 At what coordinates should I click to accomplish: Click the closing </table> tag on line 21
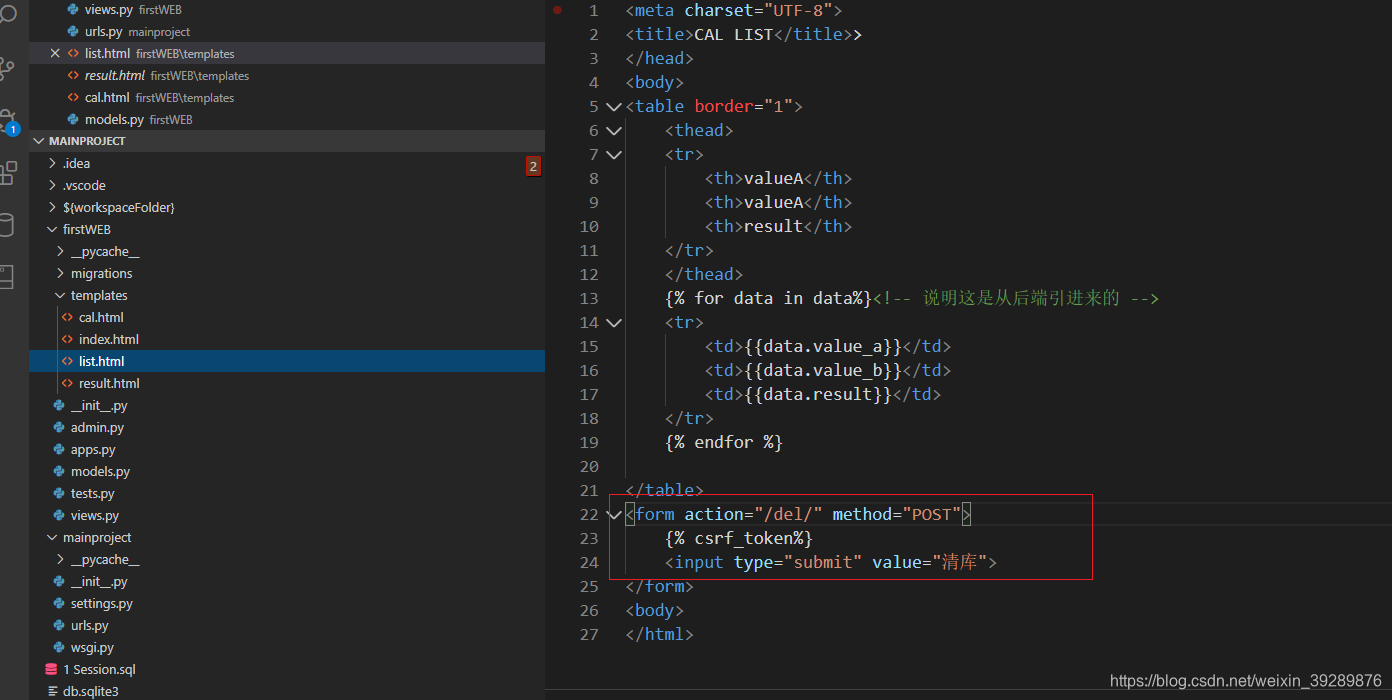pyautogui.click(x=665, y=490)
